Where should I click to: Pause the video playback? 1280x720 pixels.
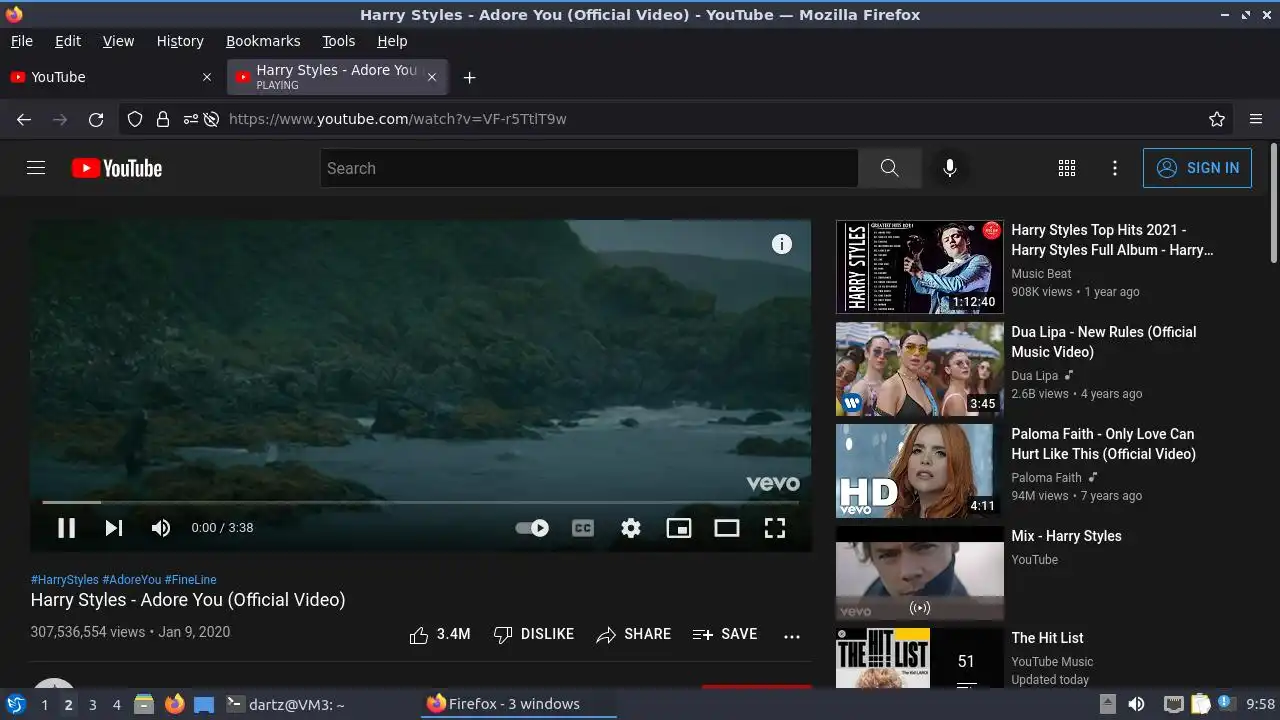click(x=66, y=528)
